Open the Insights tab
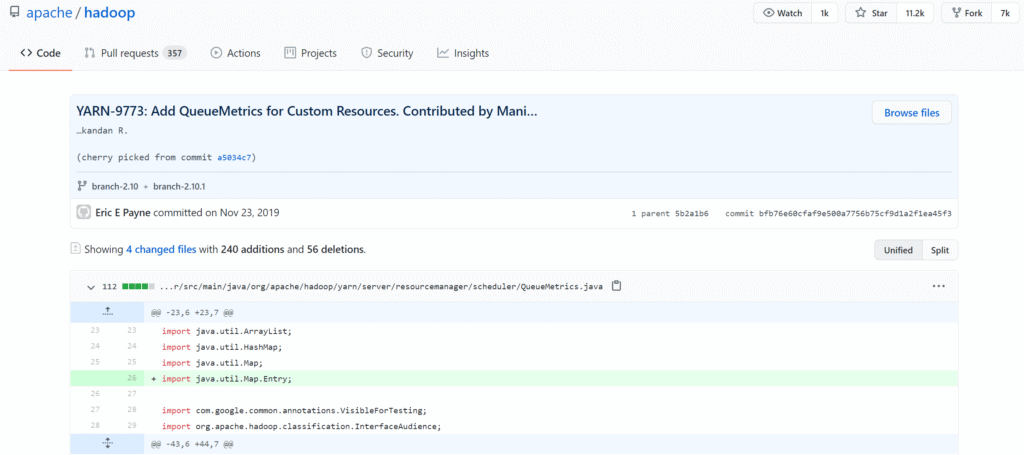This screenshot has height=455, width=1024. click(x=463, y=54)
